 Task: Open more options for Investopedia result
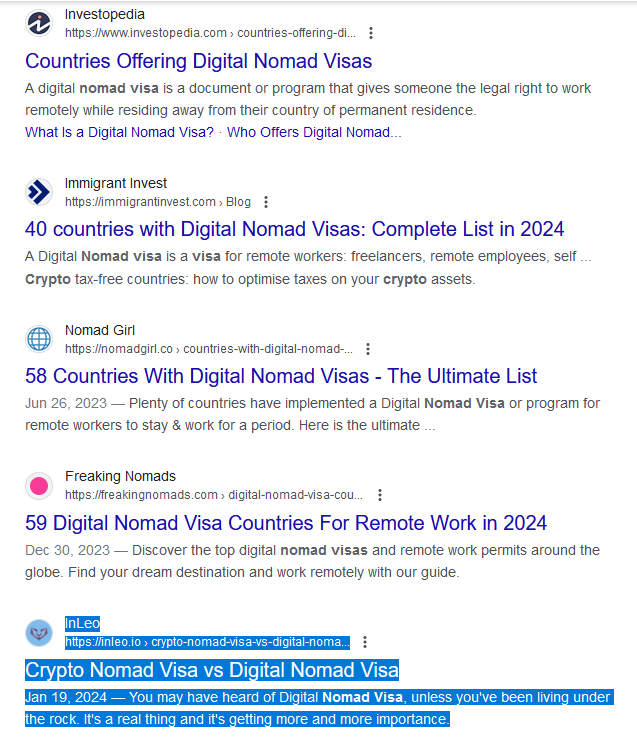pos(371,33)
